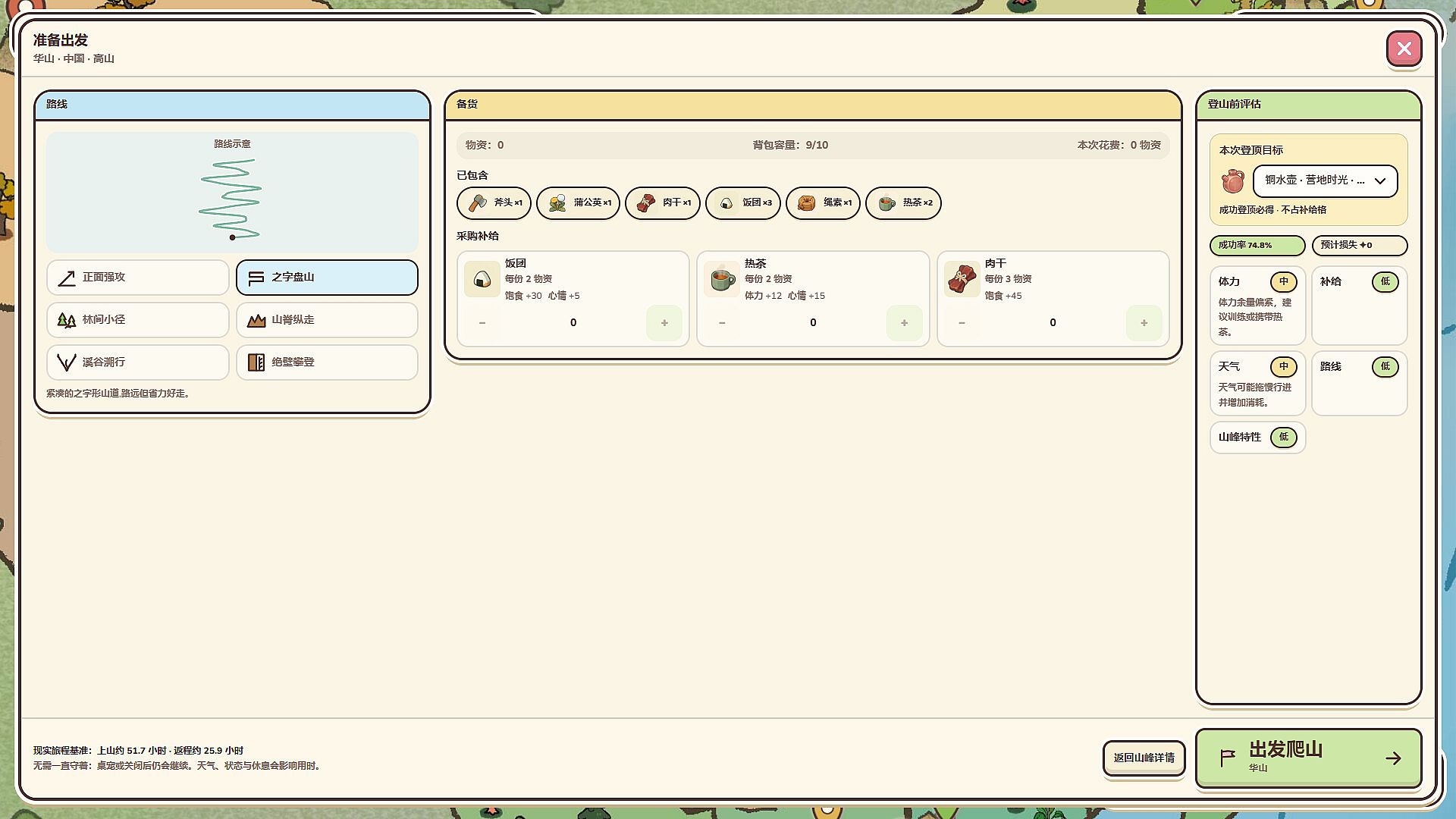Choose the 溪谷溯行 route option
This screenshot has width=1456, height=819.
click(138, 362)
